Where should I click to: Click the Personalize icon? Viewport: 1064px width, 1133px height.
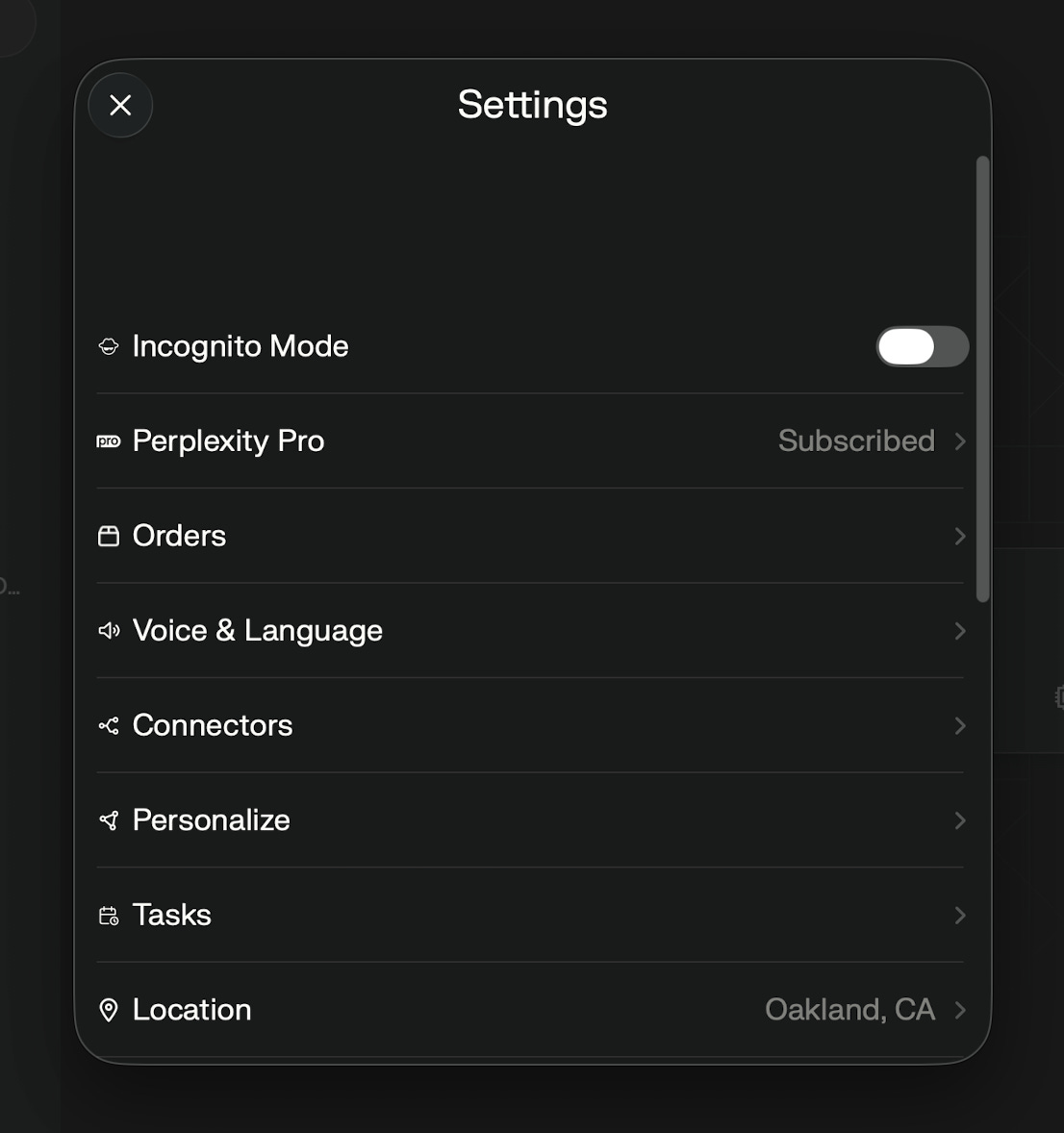(x=109, y=820)
